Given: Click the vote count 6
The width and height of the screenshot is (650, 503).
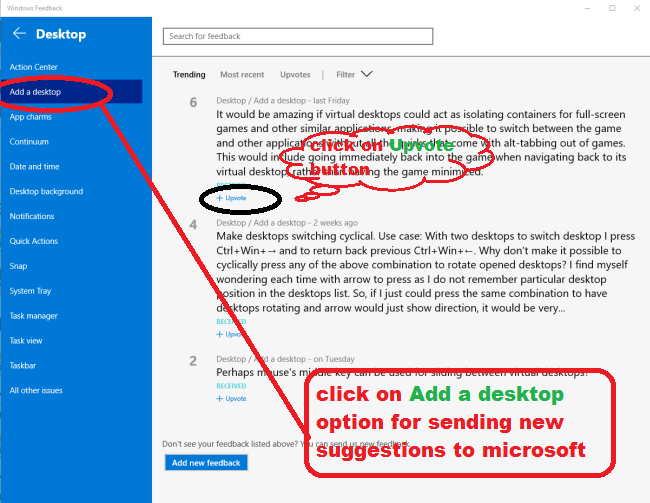Looking at the screenshot, I should (x=193, y=102).
